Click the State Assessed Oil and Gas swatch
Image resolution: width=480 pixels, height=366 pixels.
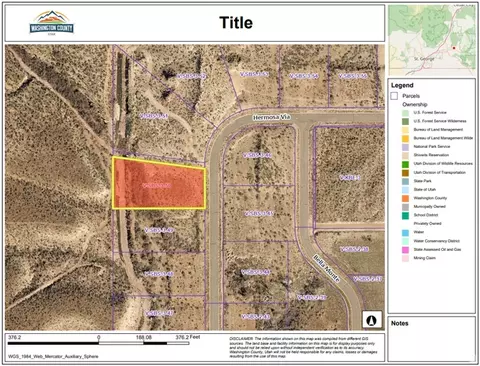pyautogui.click(x=405, y=249)
